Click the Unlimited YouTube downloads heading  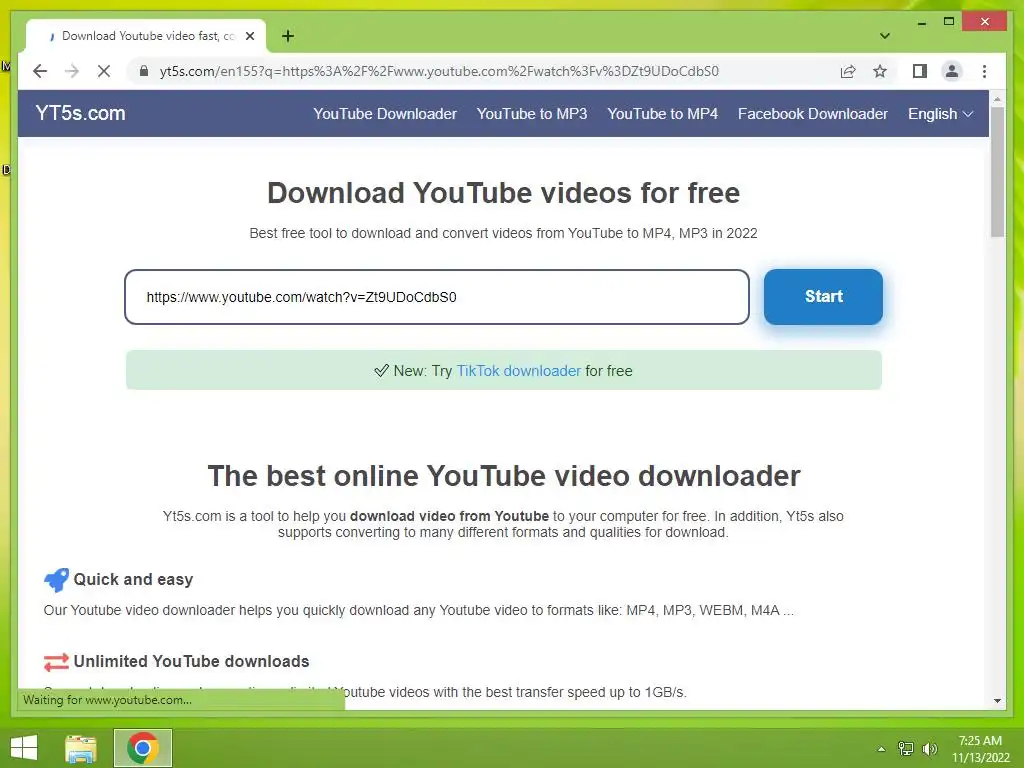[191, 662]
